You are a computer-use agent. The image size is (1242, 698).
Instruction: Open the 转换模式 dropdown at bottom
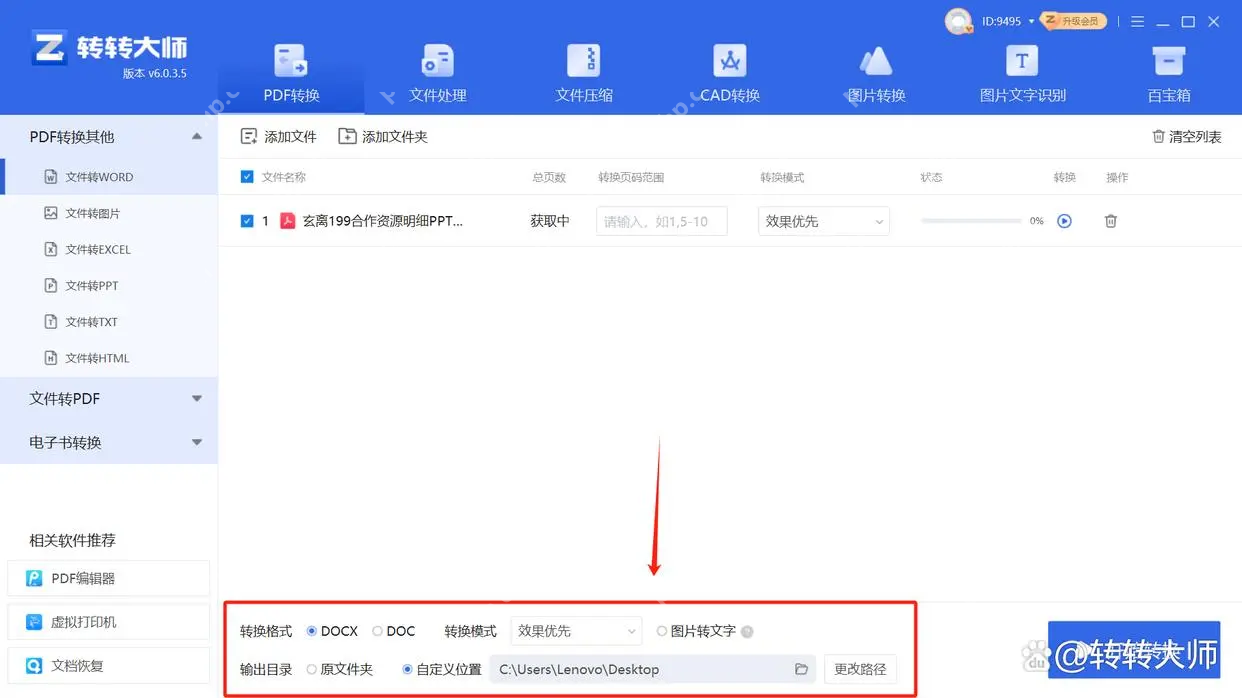click(576, 631)
